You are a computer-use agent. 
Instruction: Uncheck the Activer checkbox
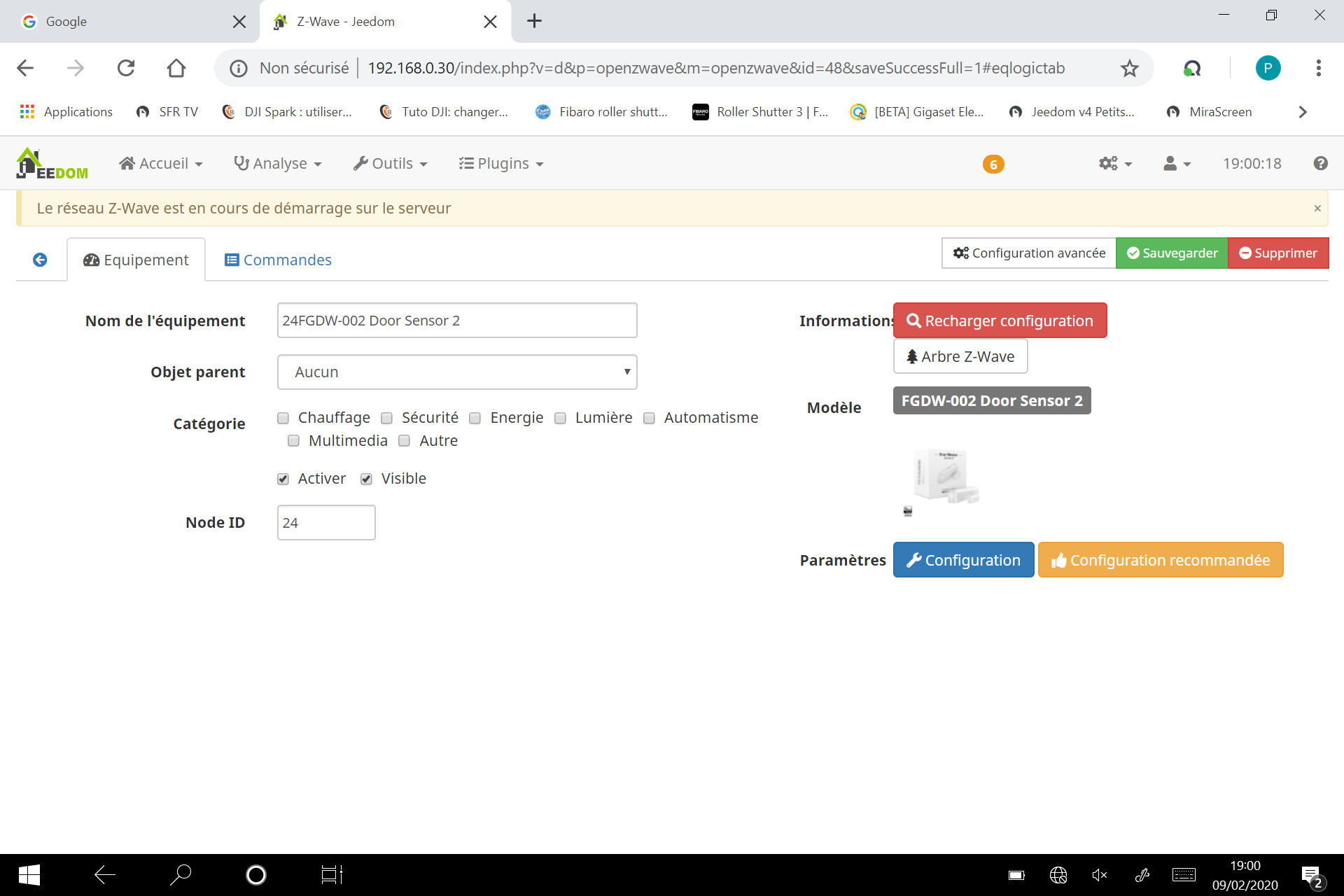[283, 479]
